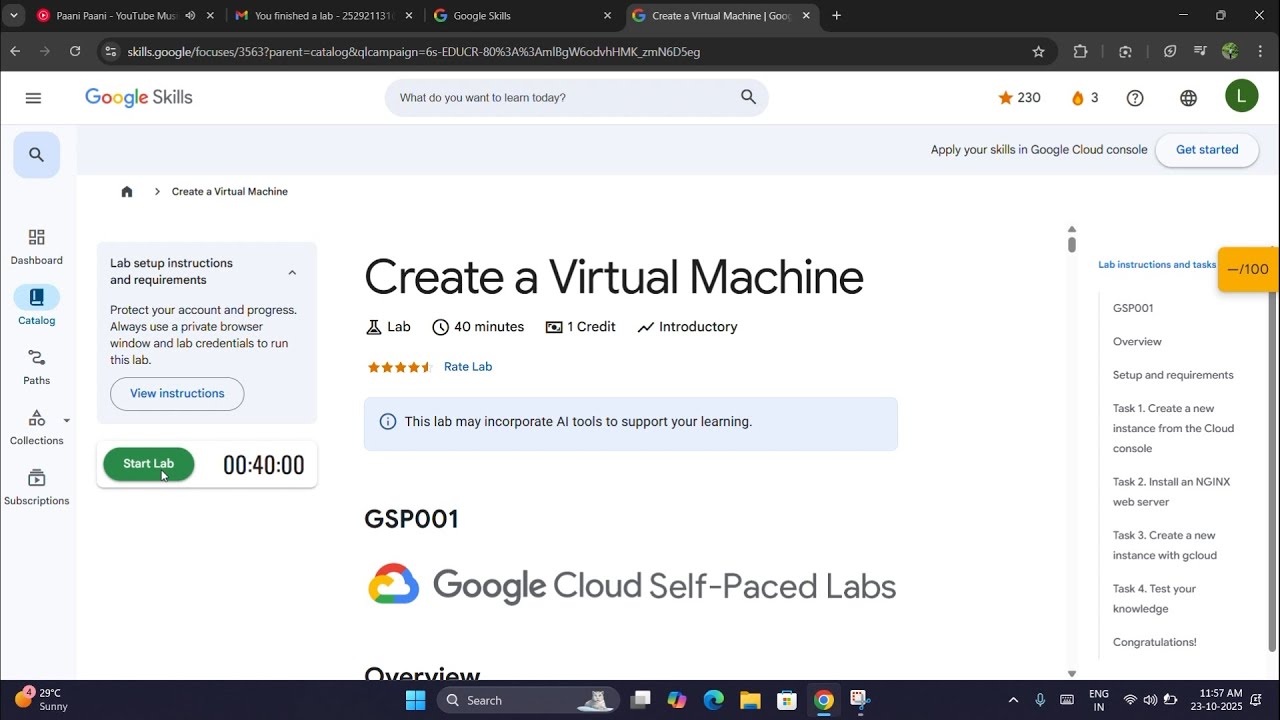
Task: Open Microsoft Edge from the taskbar
Action: pos(714,700)
